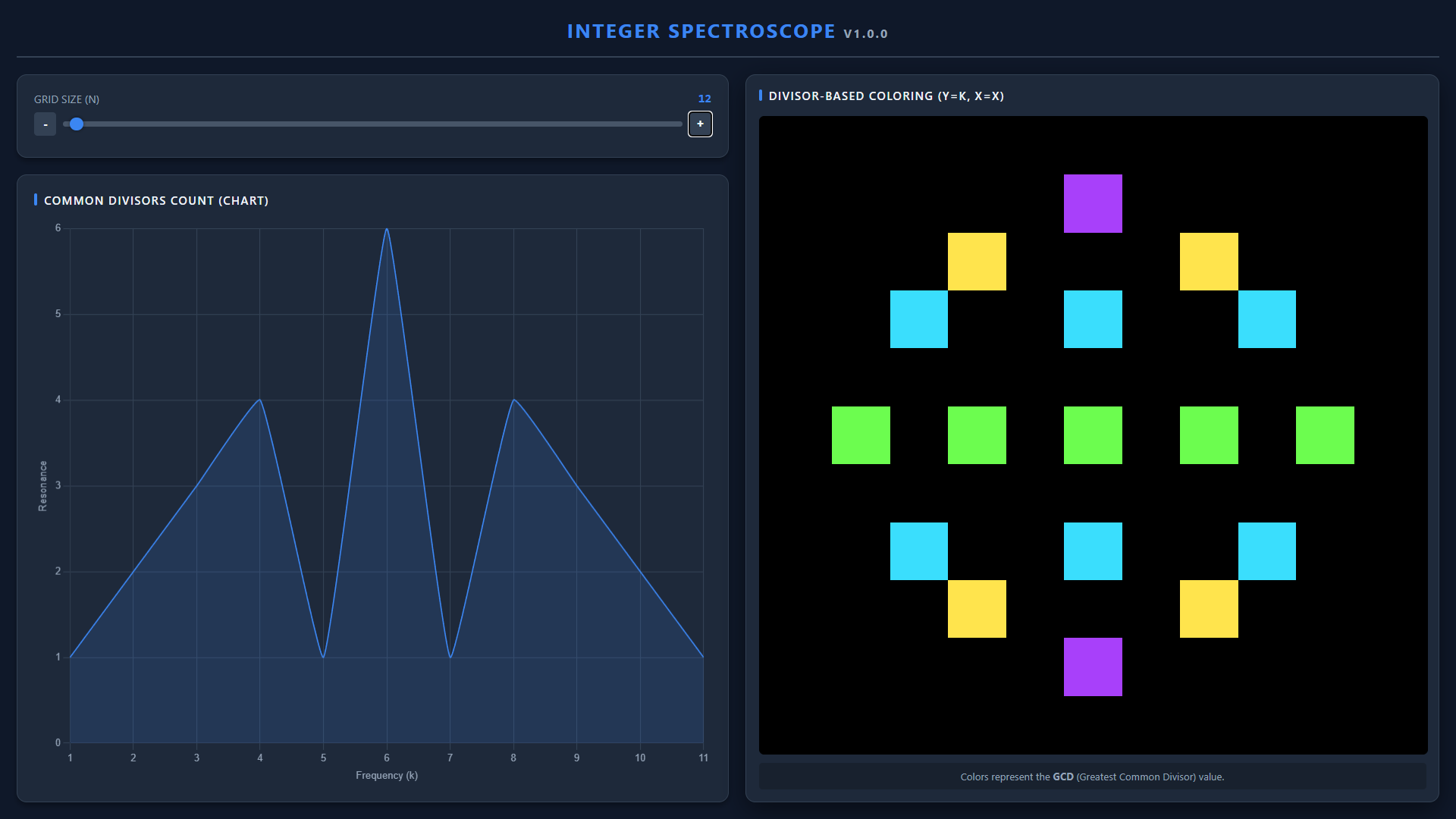Click the Grid Size slider handle
Screen dimensions: 1456x819
click(x=77, y=124)
